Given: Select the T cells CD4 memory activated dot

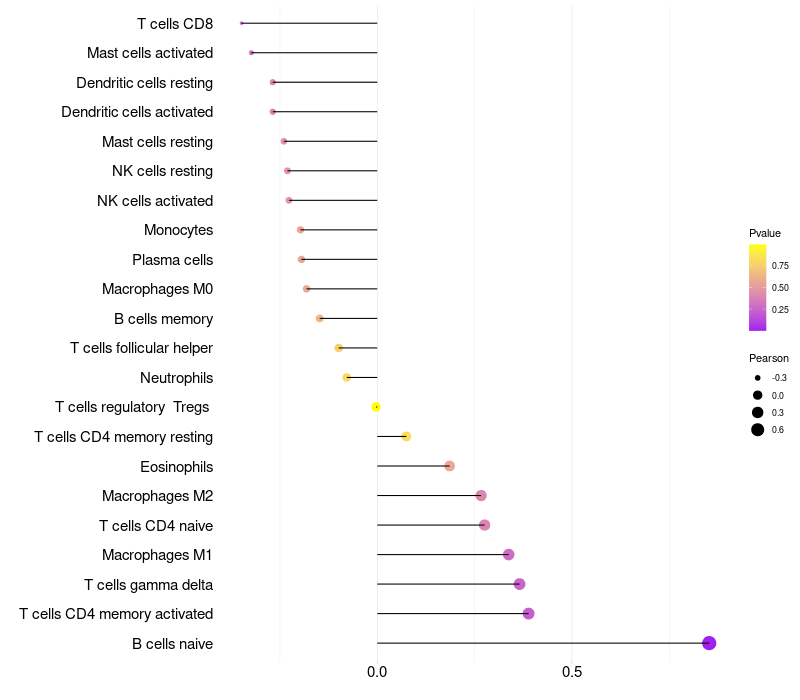Looking at the screenshot, I should tap(529, 614).
